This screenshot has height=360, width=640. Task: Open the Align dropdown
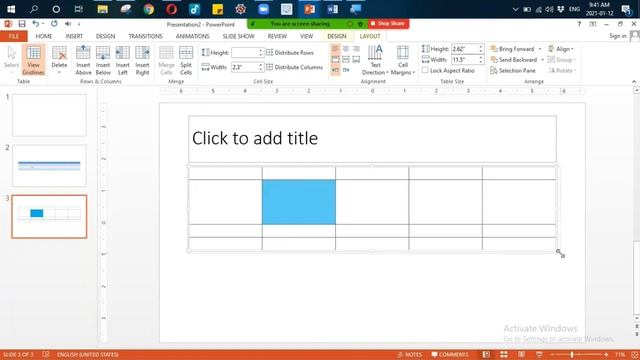(561, 49)
